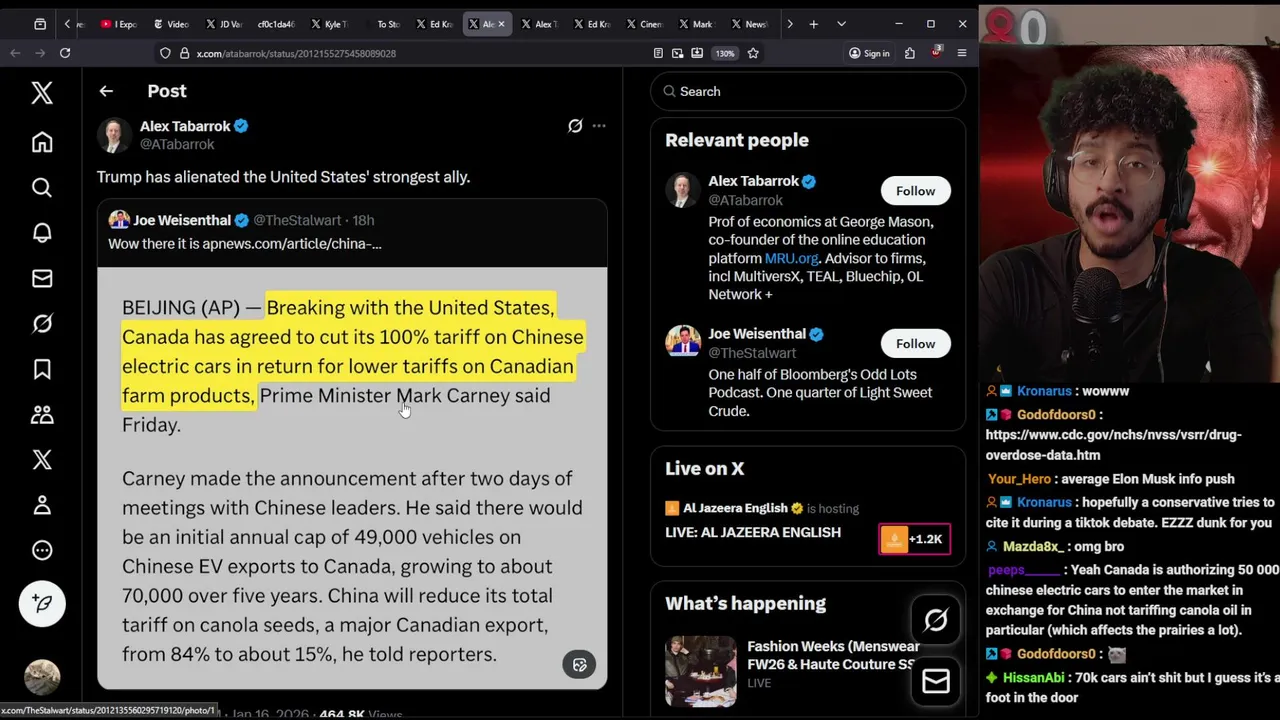Click Grok explain icon on post header

(575, 126)
